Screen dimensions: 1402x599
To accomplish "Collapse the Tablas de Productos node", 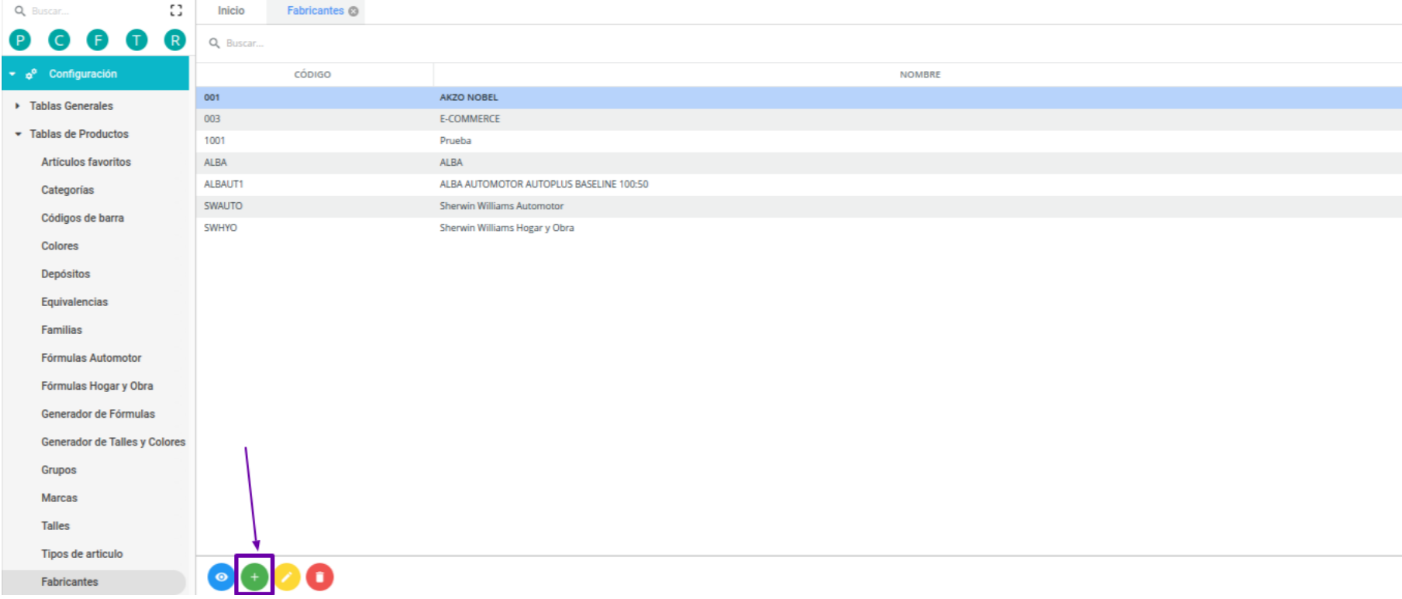I will pyautogui.click(x=18, y=134).
